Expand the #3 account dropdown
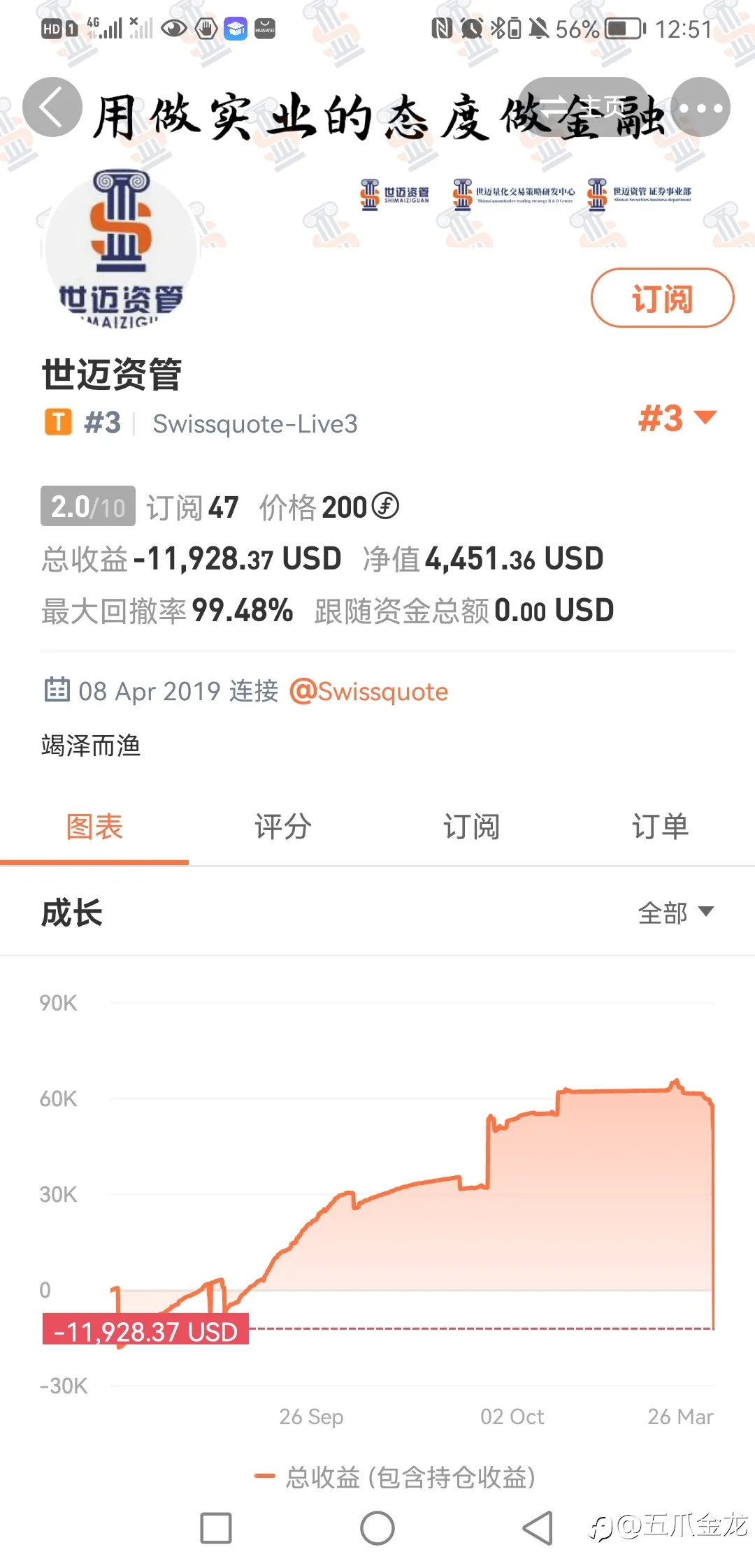Screen dimensions: 755x1568 tap(677, 419)
